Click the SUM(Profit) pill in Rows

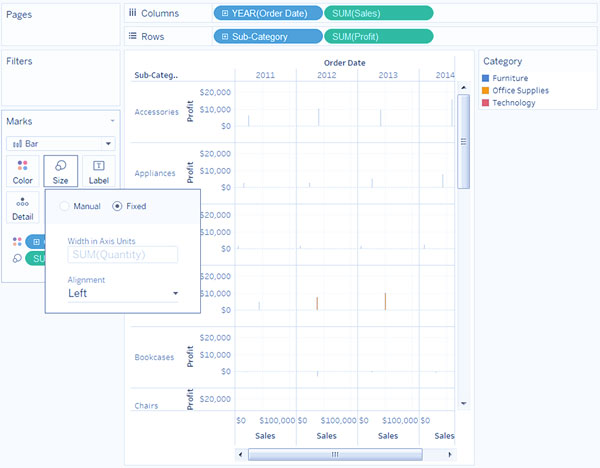click(379, 37)
